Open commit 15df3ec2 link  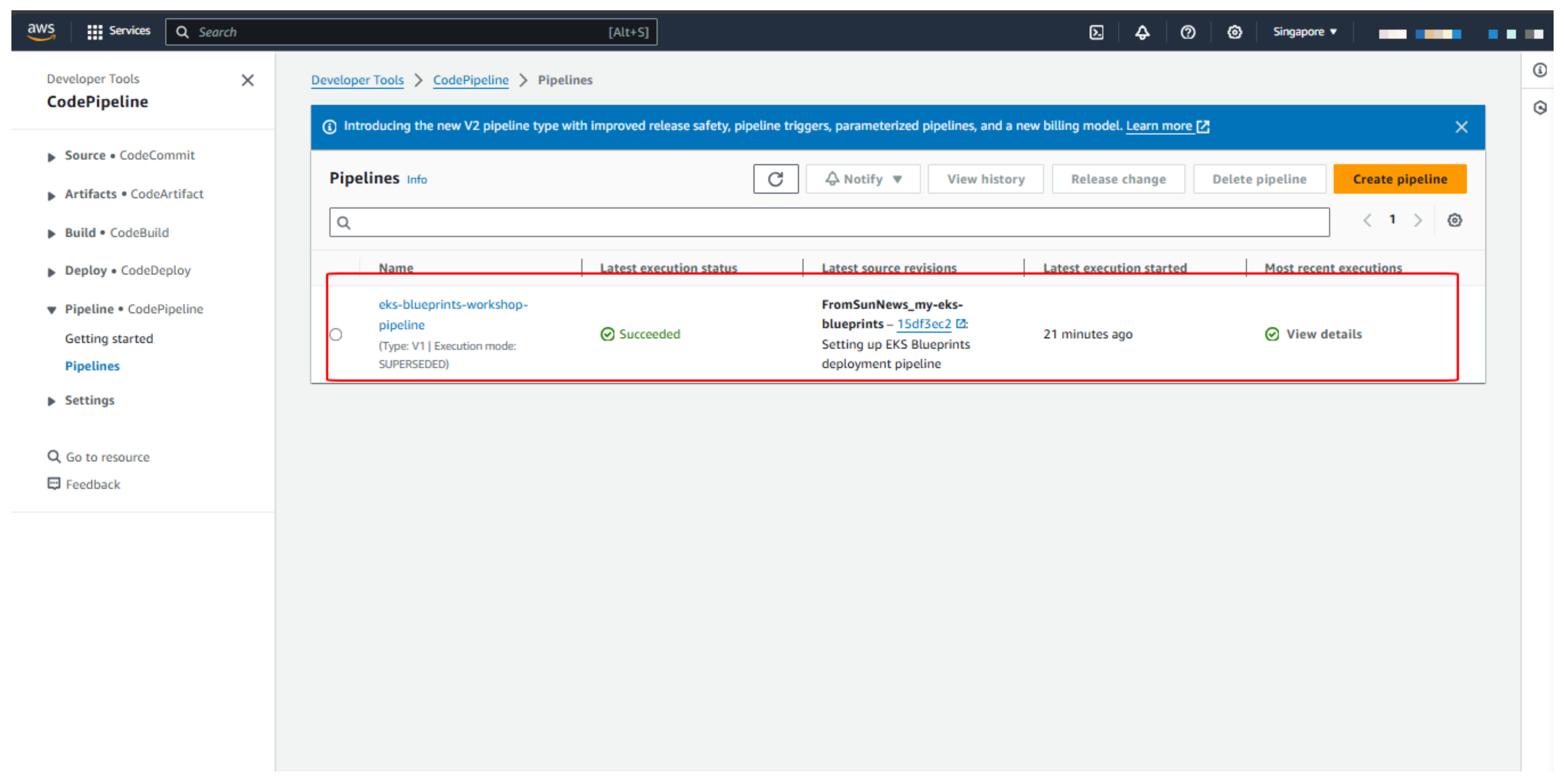[x=924, y=324]
